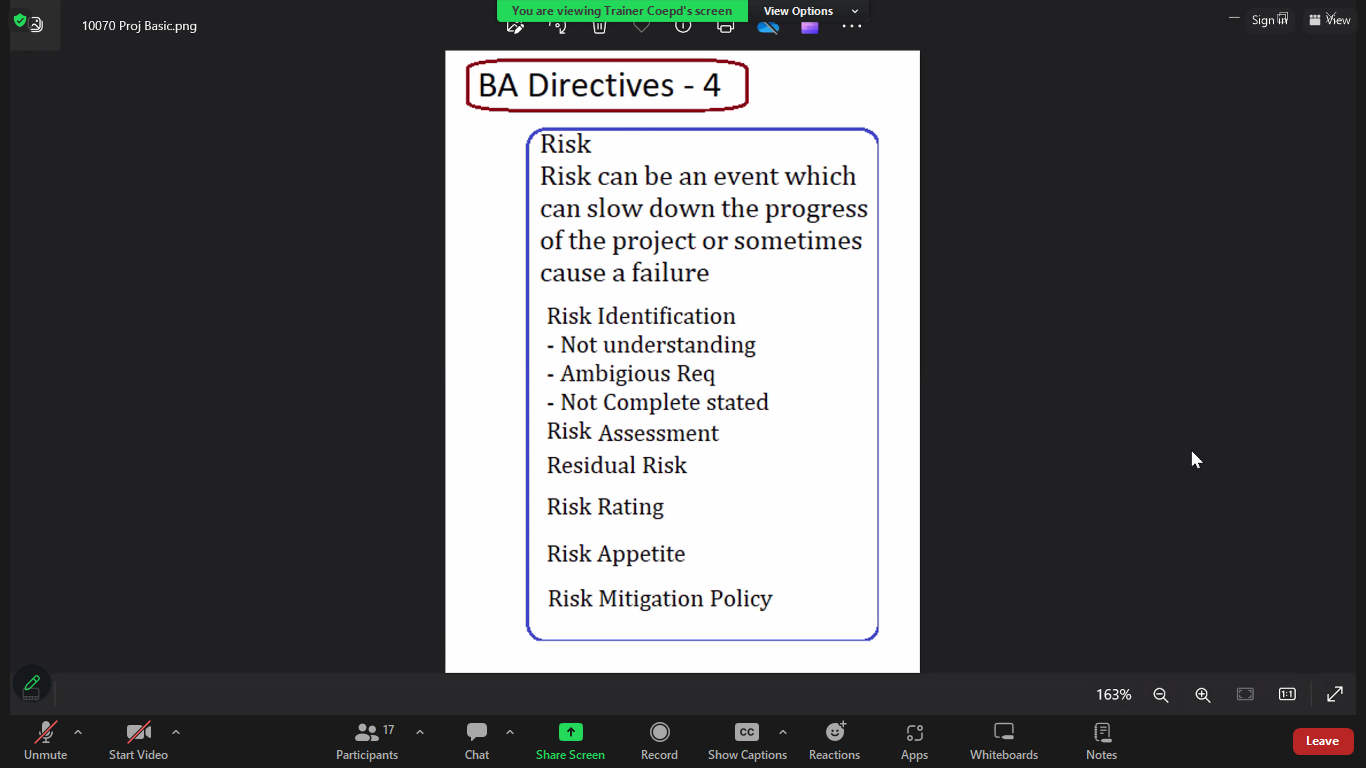Expand caption options arrow beside Show Captions
1366x768 pixels.
point(783,732)
